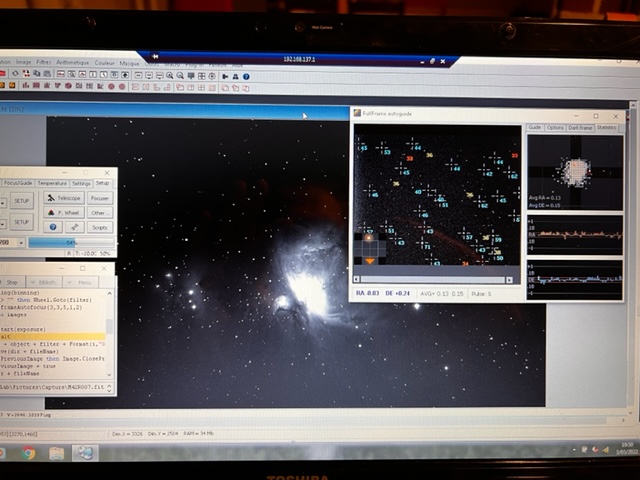Click the highlighted yellow script line
Screen dimensions: 640x480
(52, 336)
